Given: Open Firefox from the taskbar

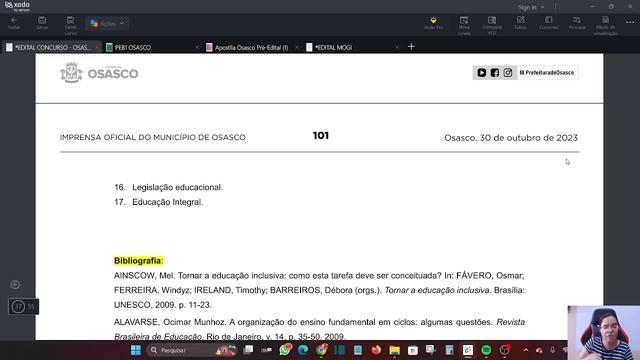Looking at the screenshot, I should tap(376, 350).
